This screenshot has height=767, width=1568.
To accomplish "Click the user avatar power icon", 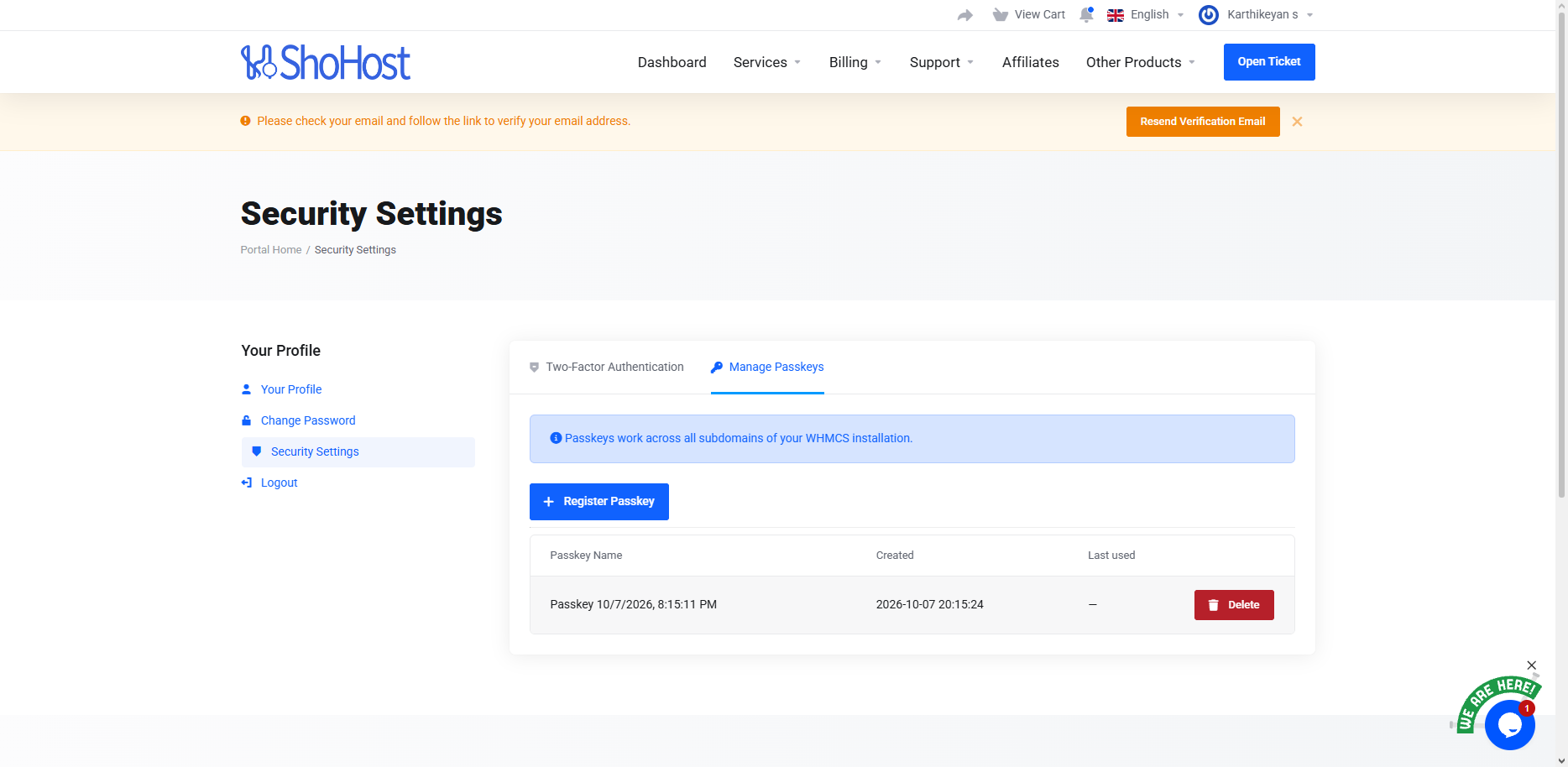I will pyautogui.click(x=1209, y=14).
